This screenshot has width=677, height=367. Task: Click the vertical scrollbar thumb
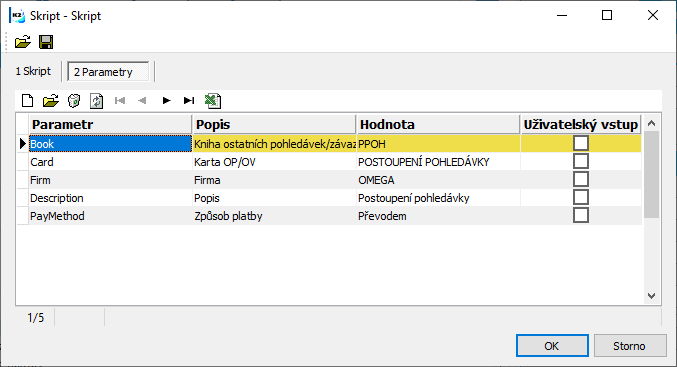(x=652, y=175)
